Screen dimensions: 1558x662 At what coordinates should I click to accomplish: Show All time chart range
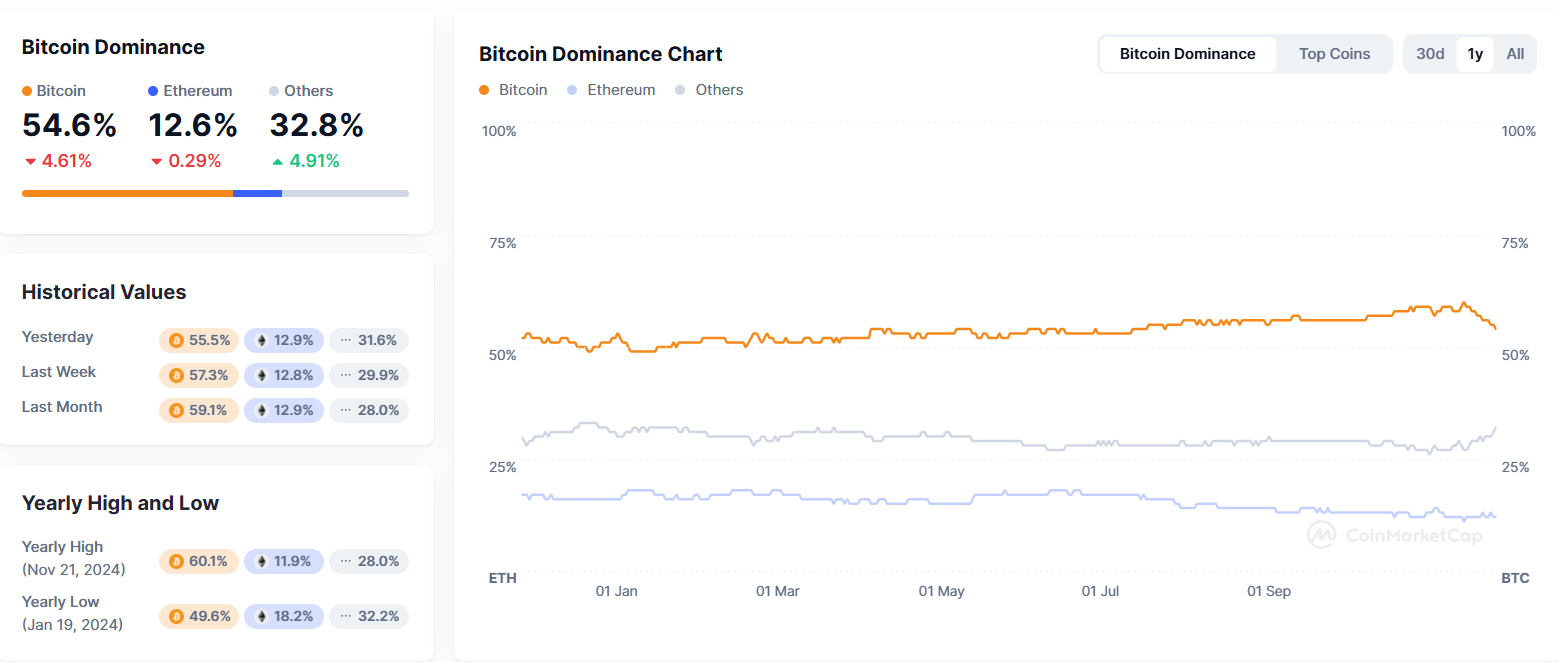click(x=1515, y=54)
